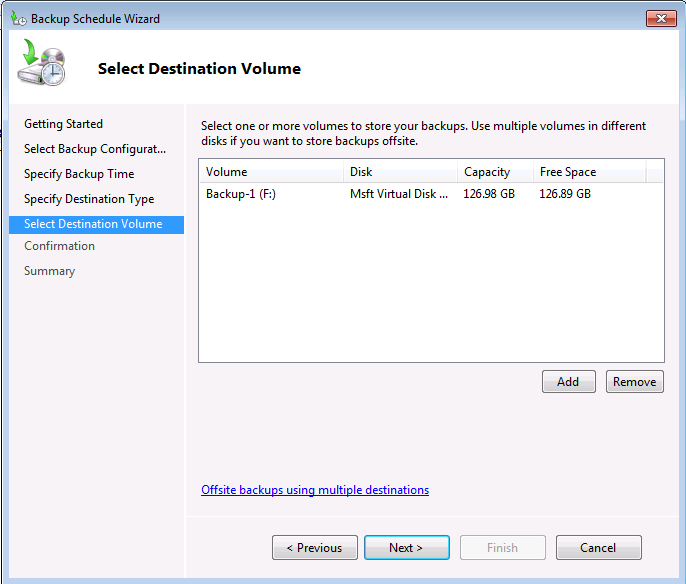Sort by the Disk column header
The width and height of the screenshot is (686, 584).
400,171
